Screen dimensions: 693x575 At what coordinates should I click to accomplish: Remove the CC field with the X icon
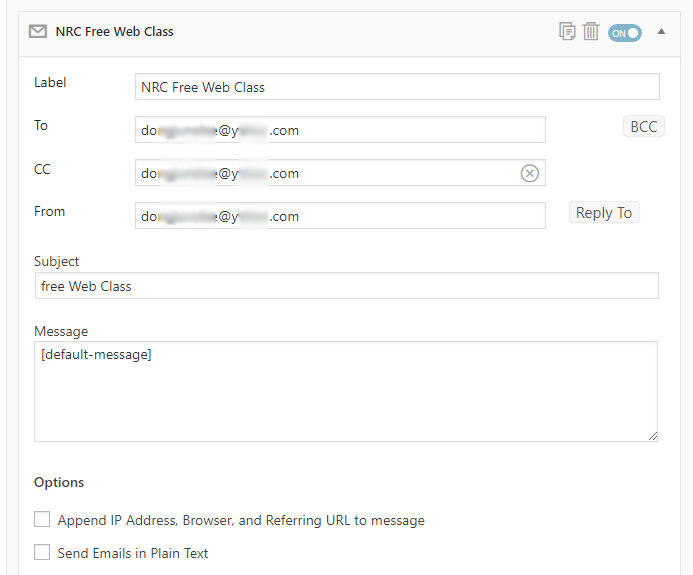click(530, 173)
